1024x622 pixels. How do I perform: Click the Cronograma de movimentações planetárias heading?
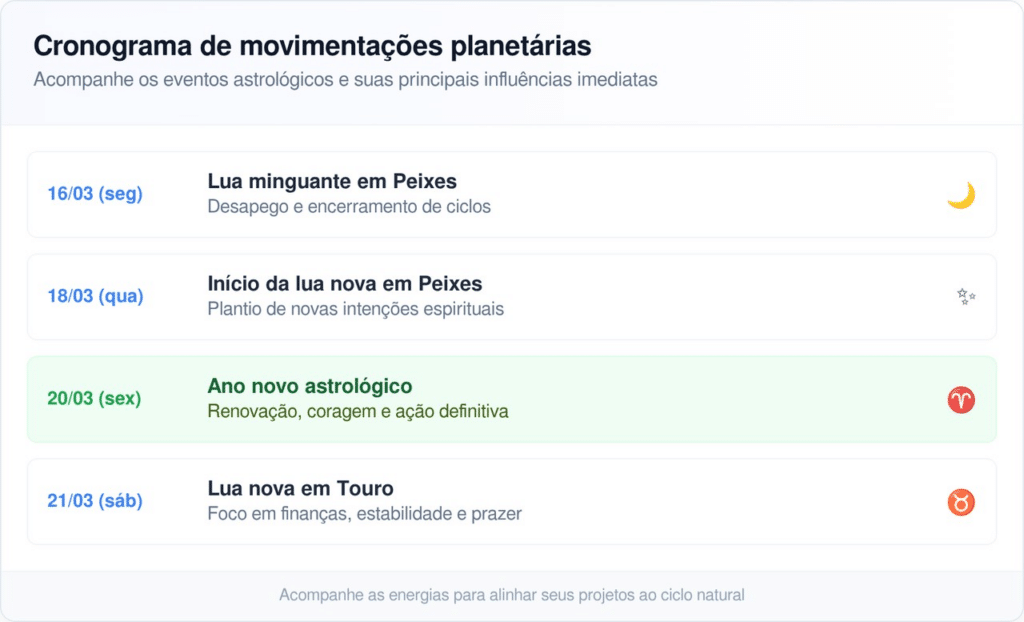pos(312,46)
